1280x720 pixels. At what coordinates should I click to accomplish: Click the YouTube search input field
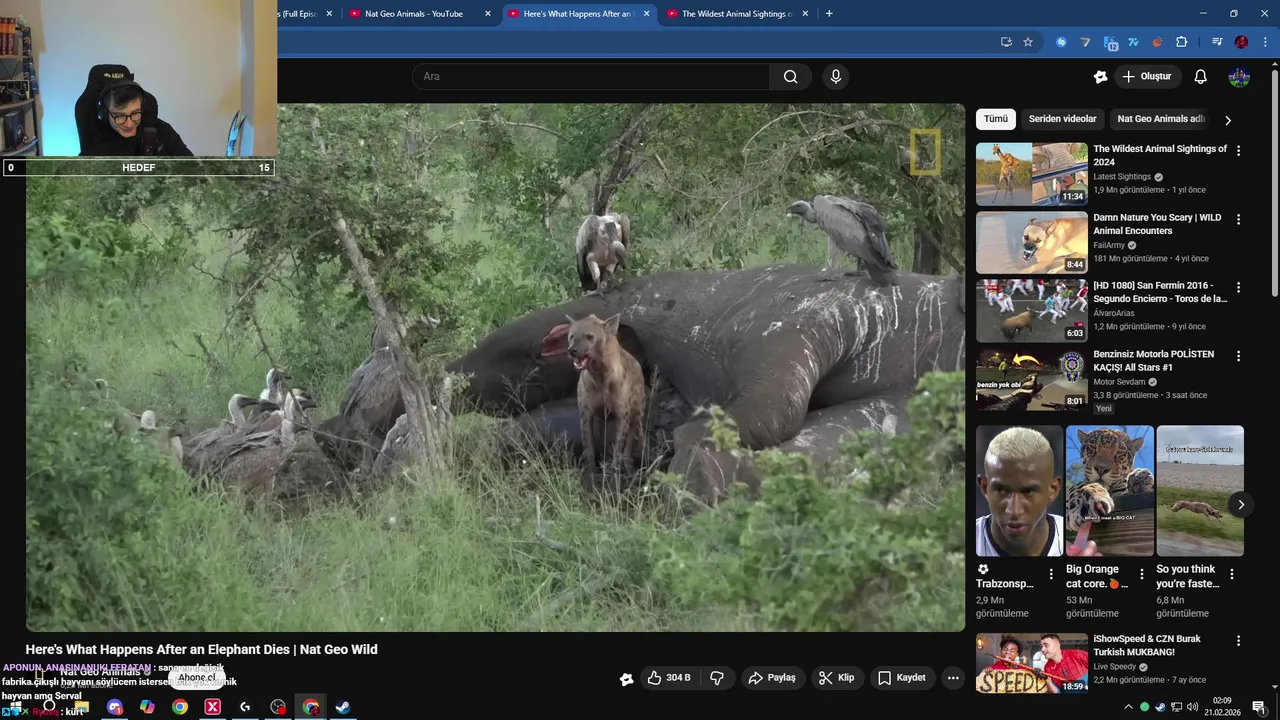(x=591, y=77)
